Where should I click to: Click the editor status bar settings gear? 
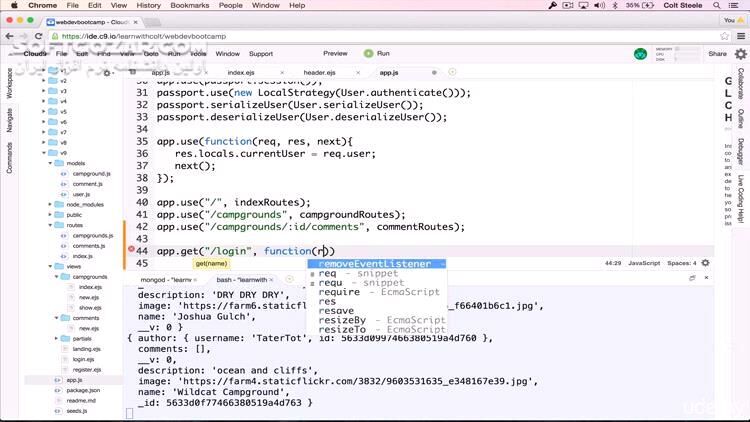[706, 263]
